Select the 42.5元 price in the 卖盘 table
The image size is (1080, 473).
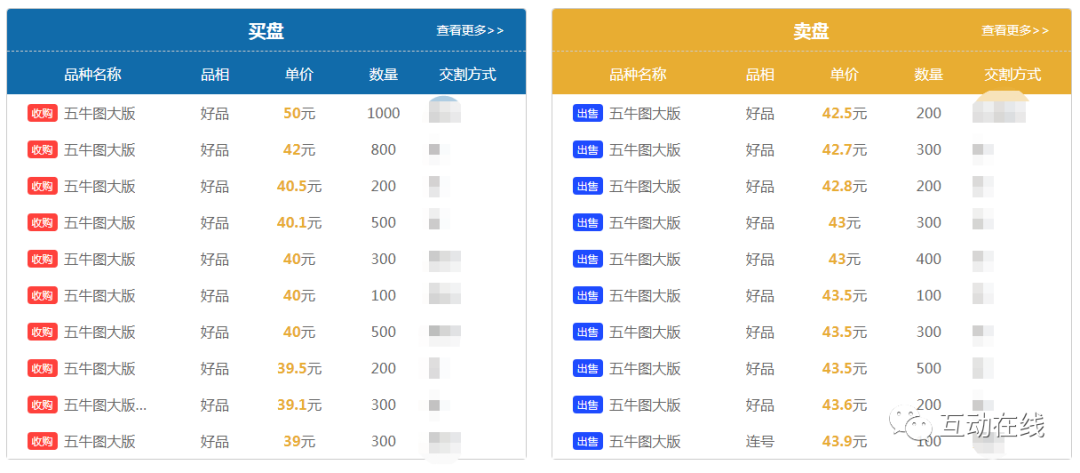pyautogui.click(x=844, y=113)
